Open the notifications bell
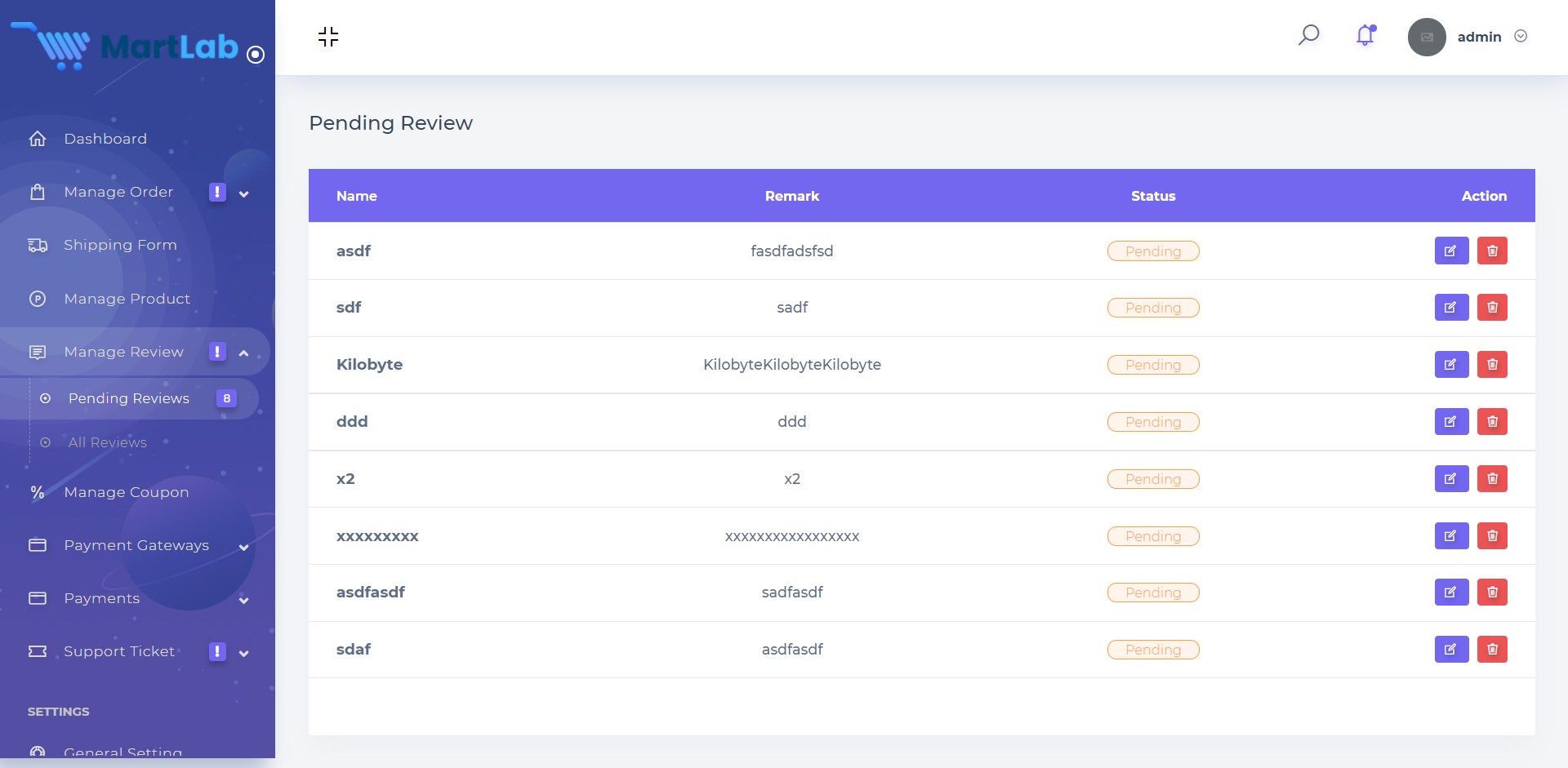Screen dimensions: 1568x768 point(1365,35)
